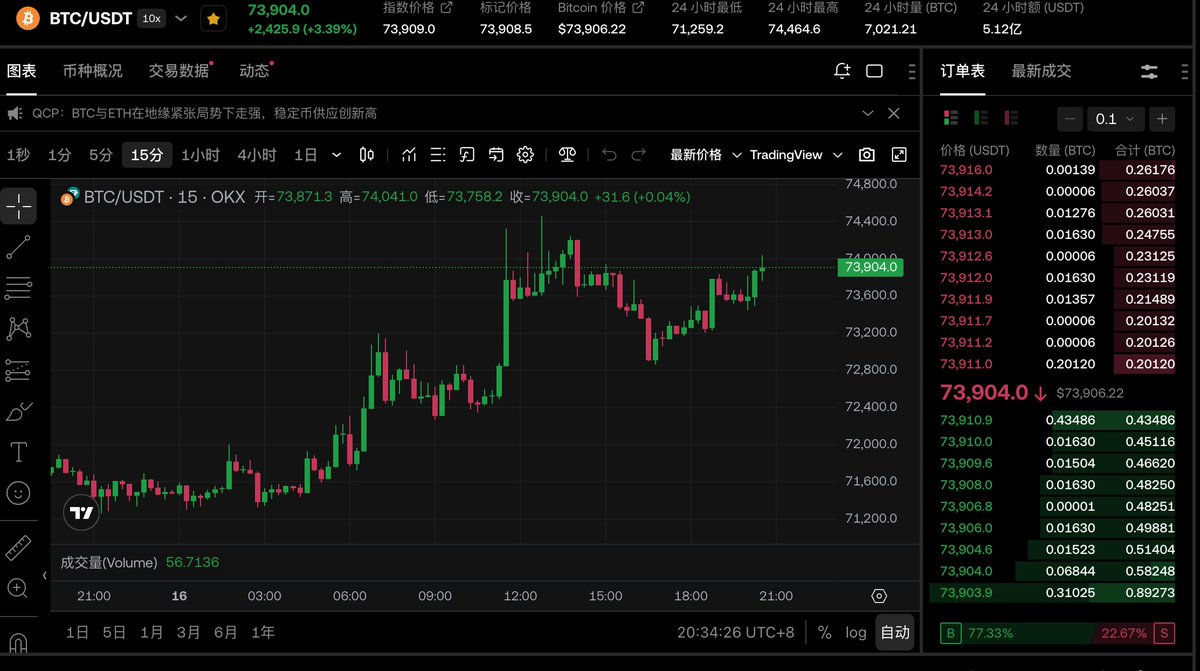Expand the chart to fullscreen

point(899,155)
